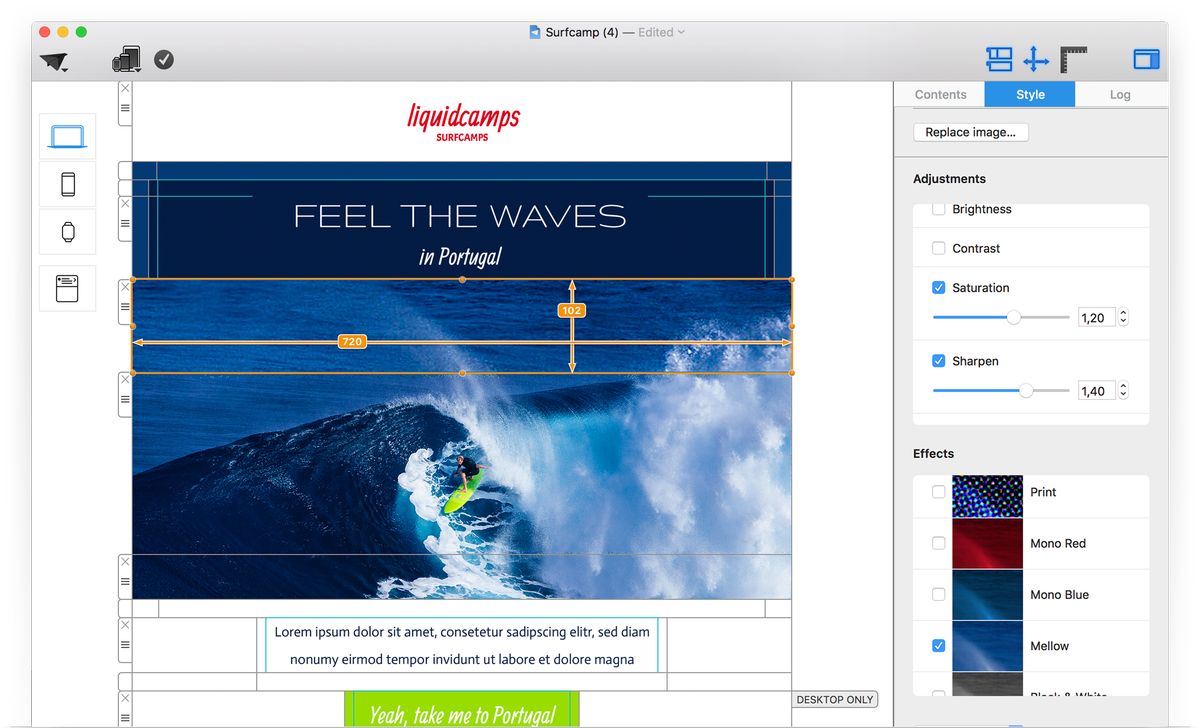The image size is (1200, 728).
Task: Enable the Brightness adjustment
Action: coord(938,209)
